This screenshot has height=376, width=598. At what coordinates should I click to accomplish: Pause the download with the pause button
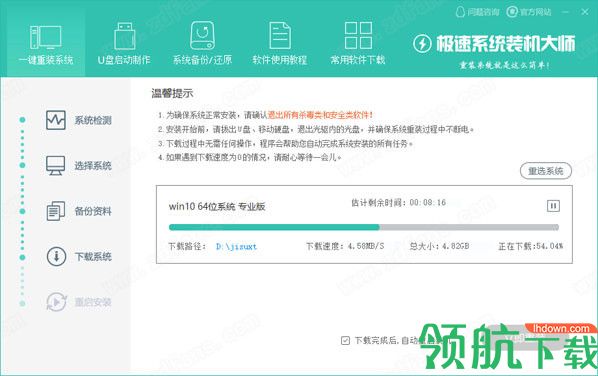[553, 206]
